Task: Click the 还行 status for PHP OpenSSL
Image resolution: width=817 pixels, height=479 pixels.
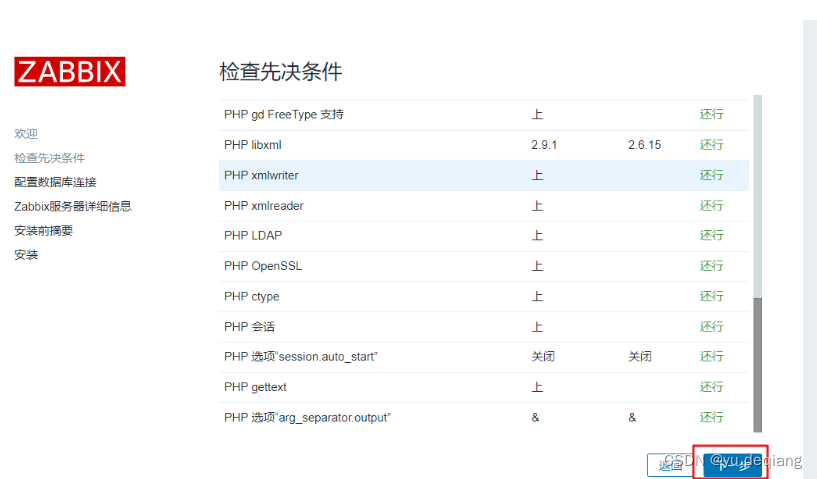Action: click(x=711, y=266)
